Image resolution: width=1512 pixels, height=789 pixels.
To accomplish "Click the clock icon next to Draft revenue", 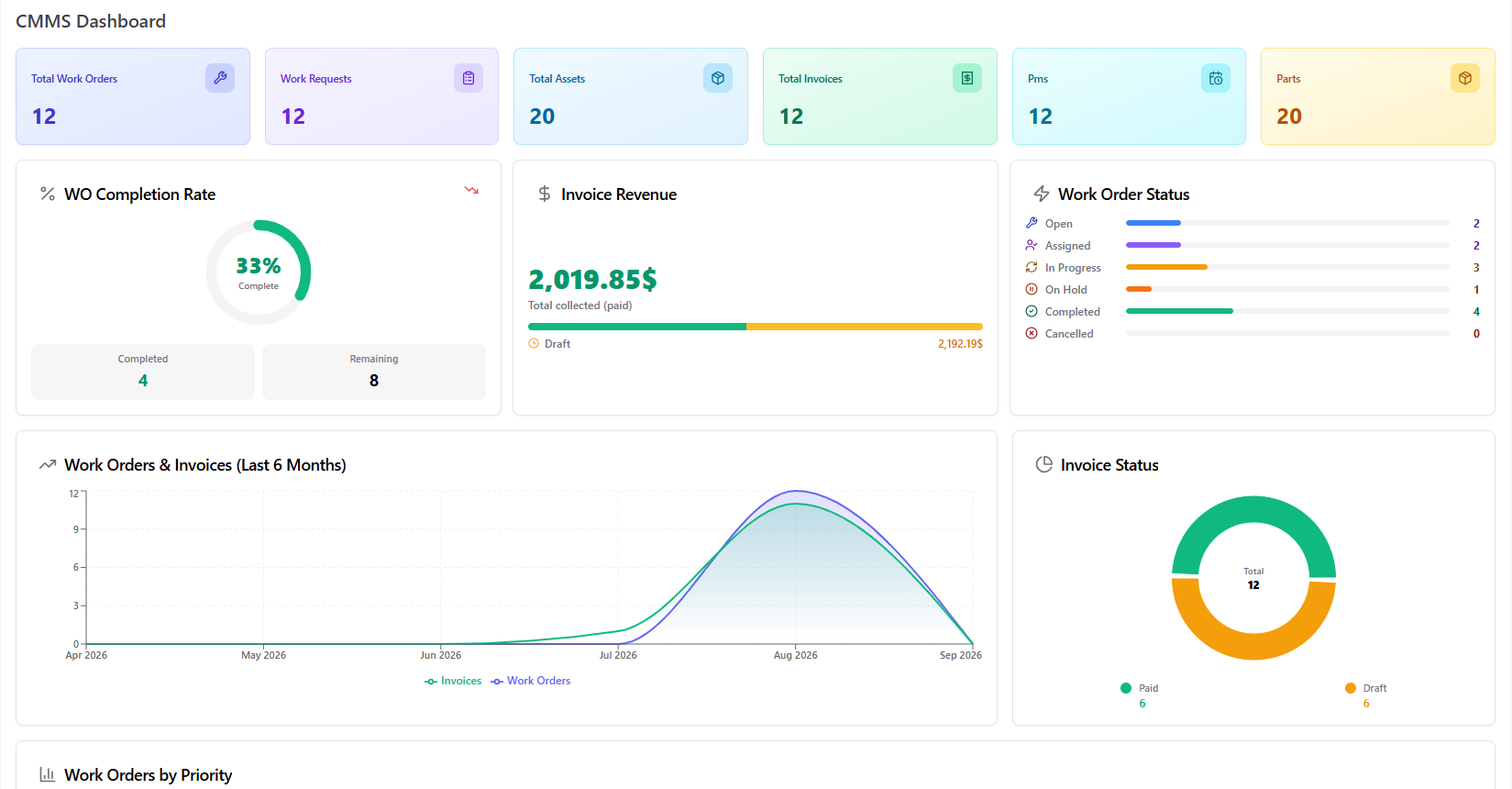I will [x=534, y=343].
